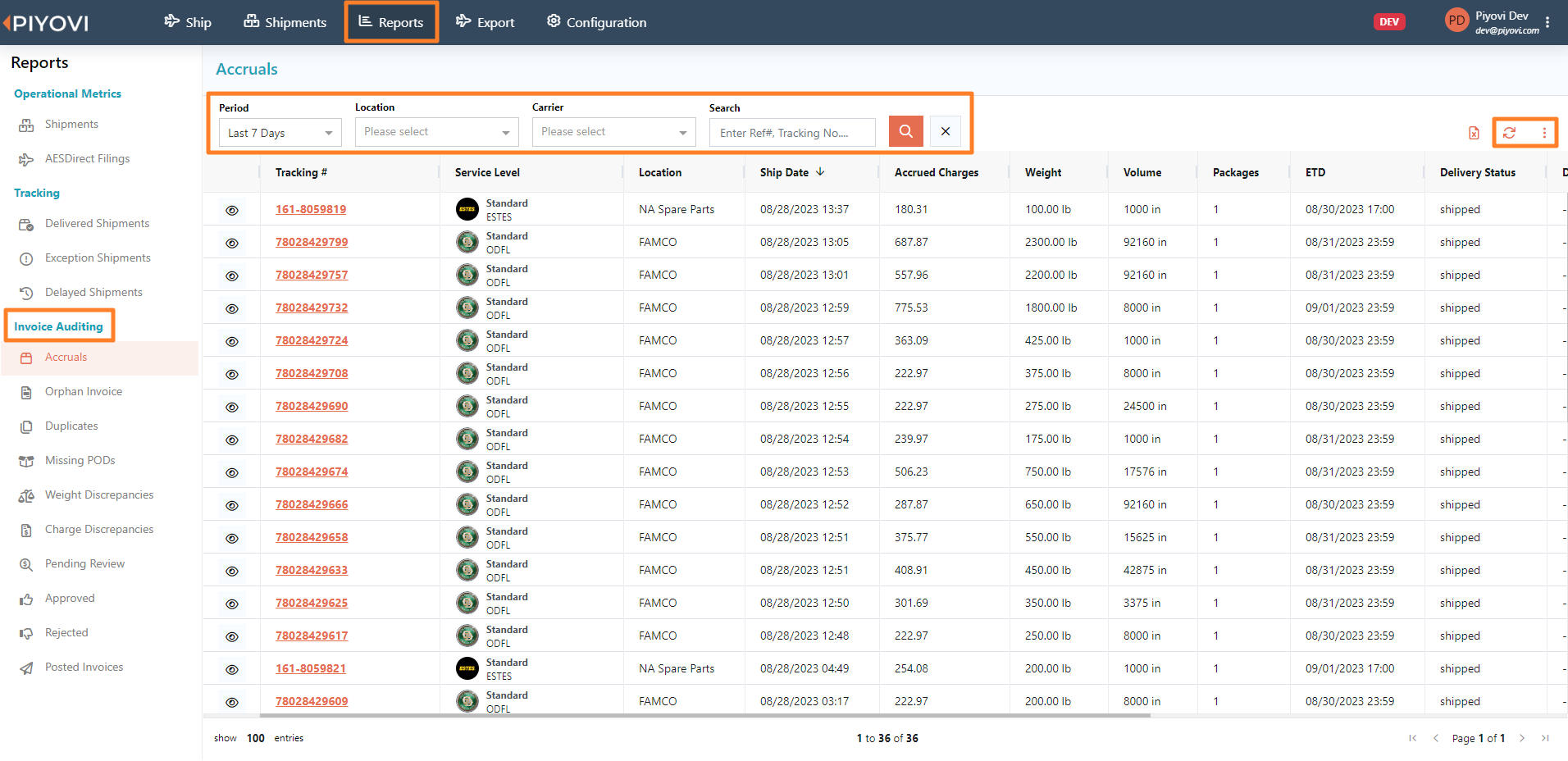This screenshot has height=761, width=1568.
Task: Open Missing PODs report
Action: point(80,460)
